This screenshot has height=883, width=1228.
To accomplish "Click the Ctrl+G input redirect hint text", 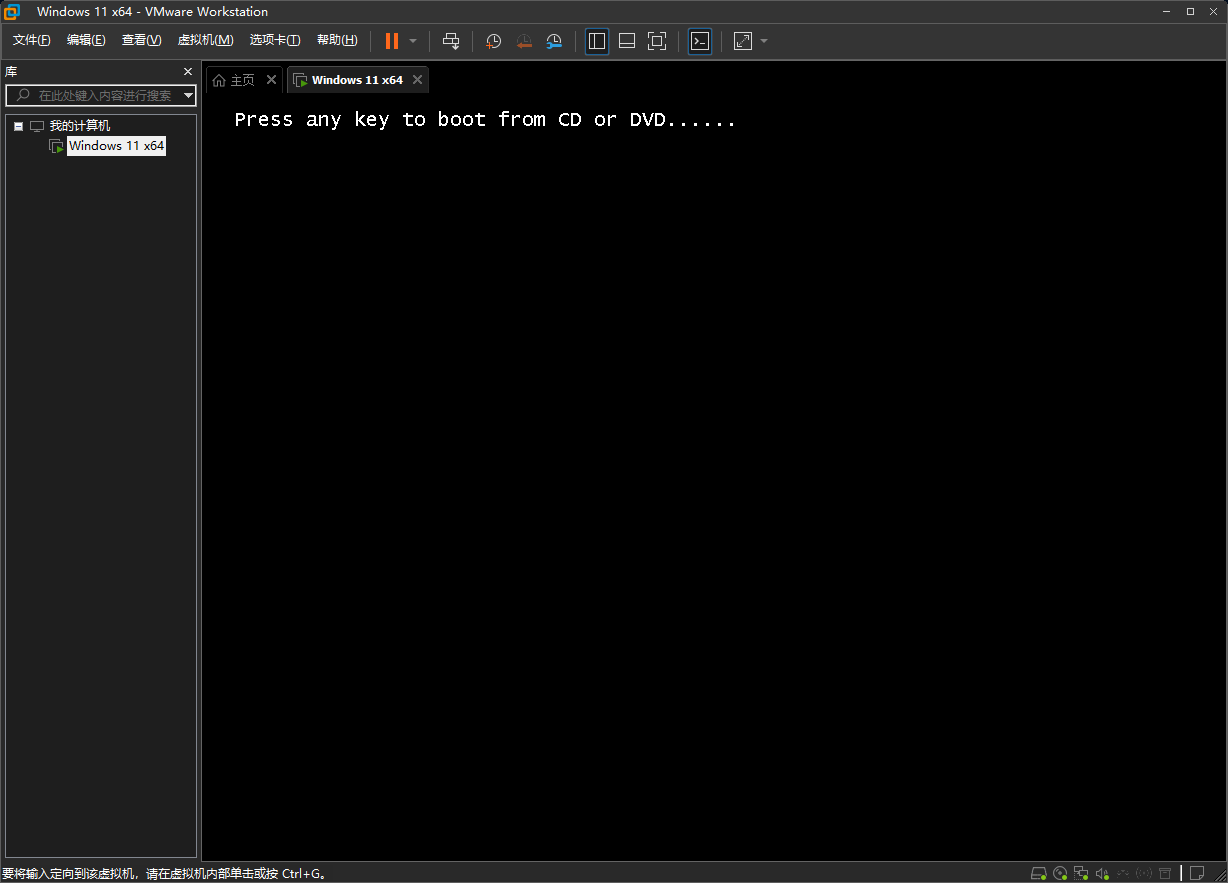I will coord(164,874).
